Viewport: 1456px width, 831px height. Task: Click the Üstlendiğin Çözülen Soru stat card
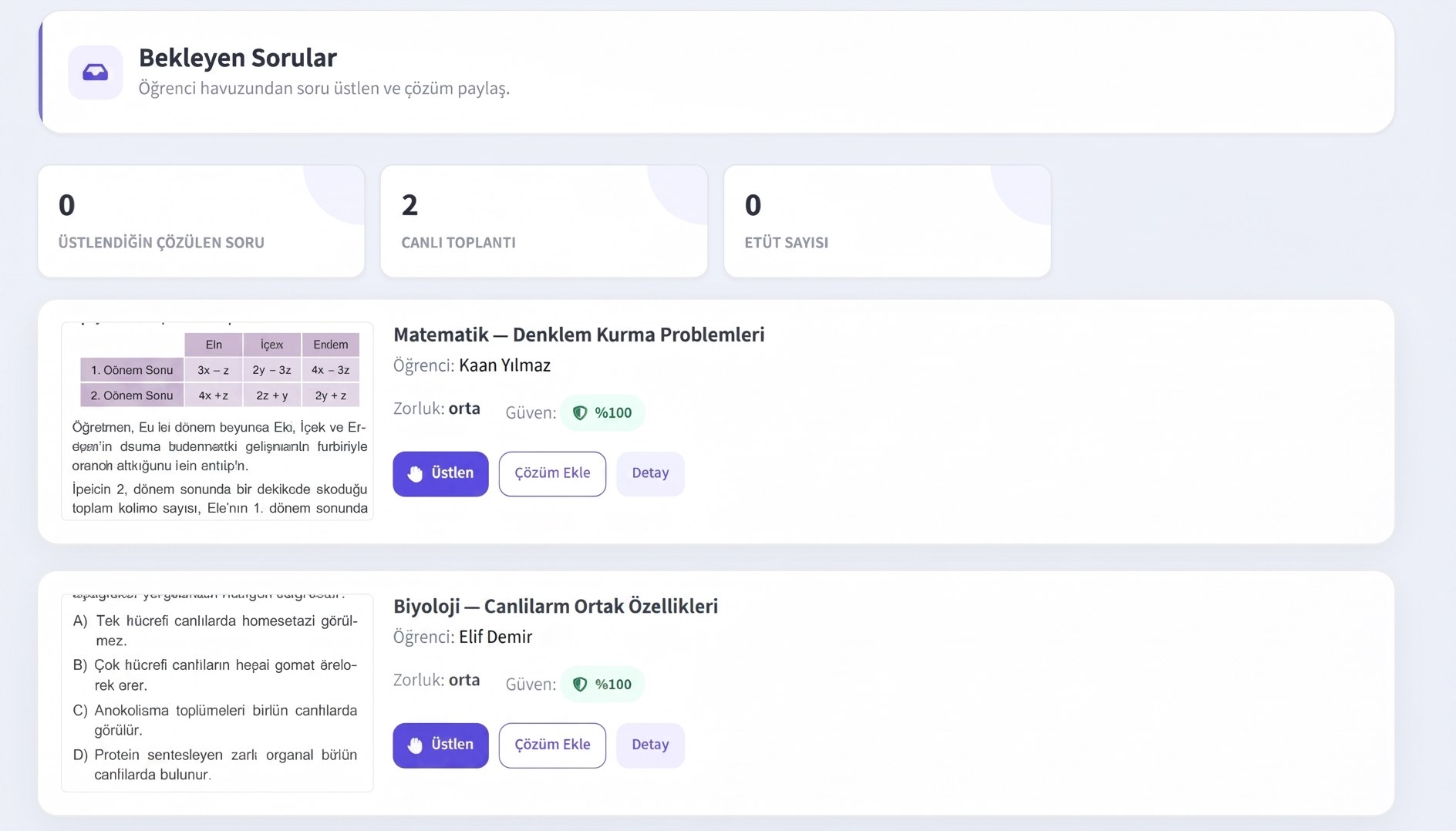[x=201, y=221]
